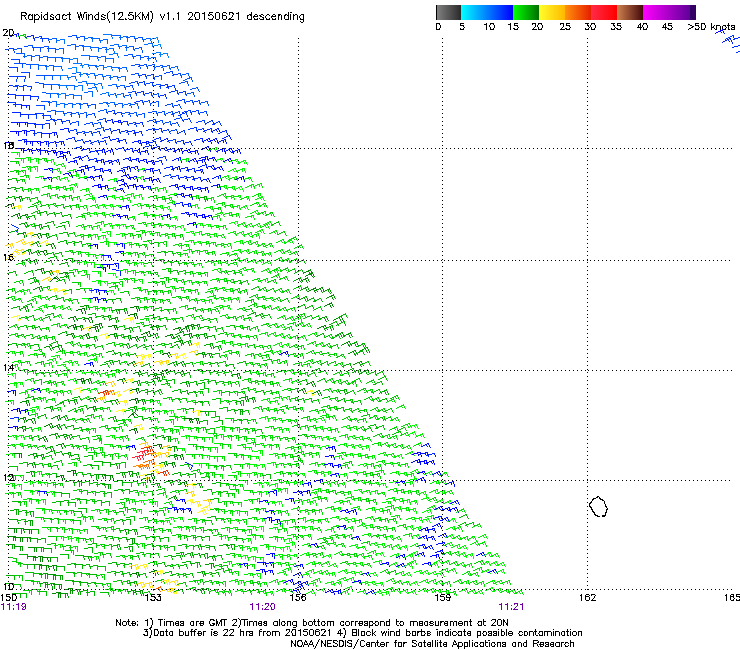
Task: Select the '35' label under the color scale
Action: click(616, 27)
